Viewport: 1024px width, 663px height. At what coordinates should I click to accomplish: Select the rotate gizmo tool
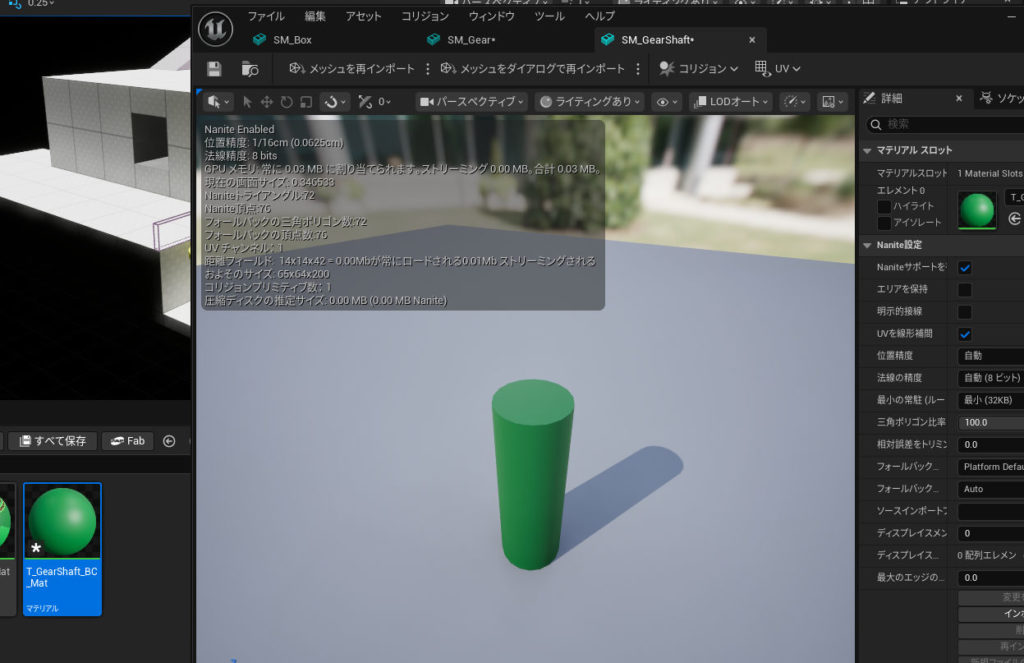pyautogui.click(x=286, y=102)
